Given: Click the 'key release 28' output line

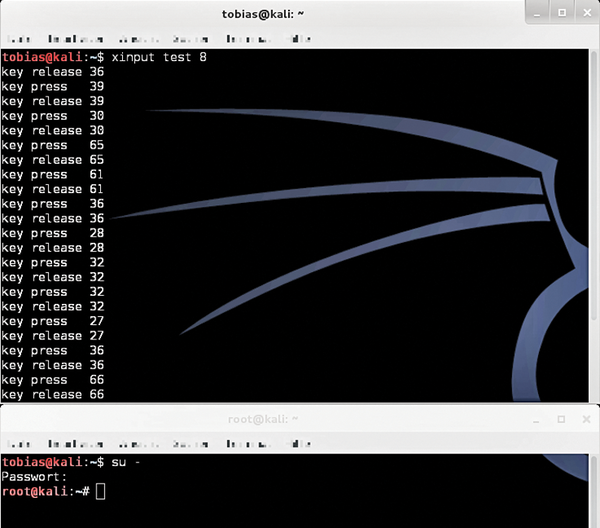Looking at the screenshot, I should pos(52,248).
